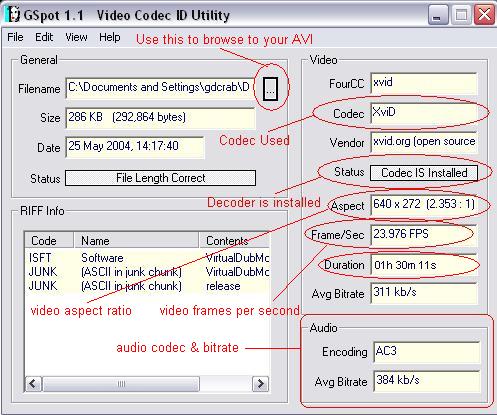
Task: Open the File menu
Action: (x=15, y=37)
